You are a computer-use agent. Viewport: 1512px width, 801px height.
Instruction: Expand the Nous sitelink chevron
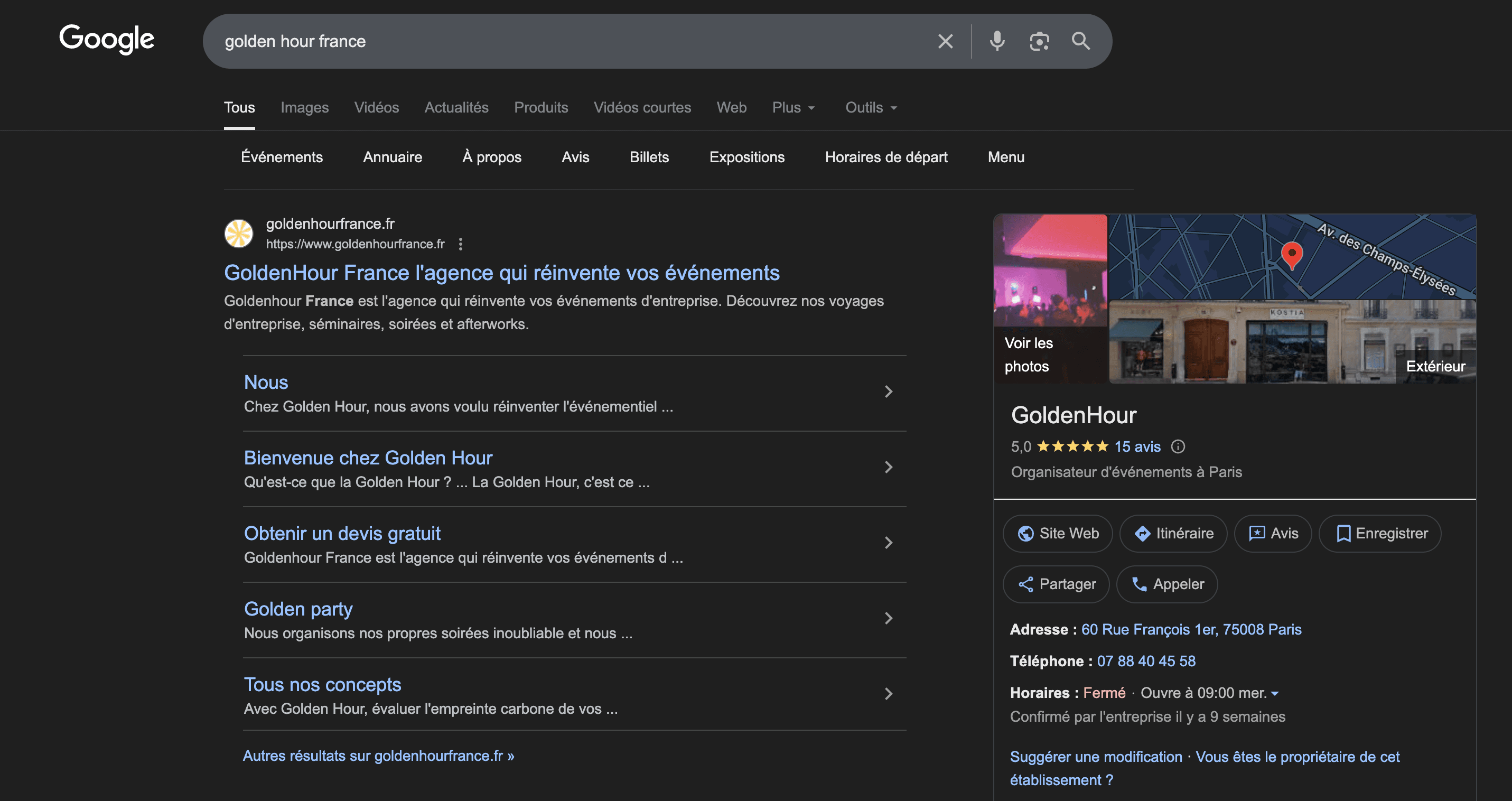coord(889,392)
